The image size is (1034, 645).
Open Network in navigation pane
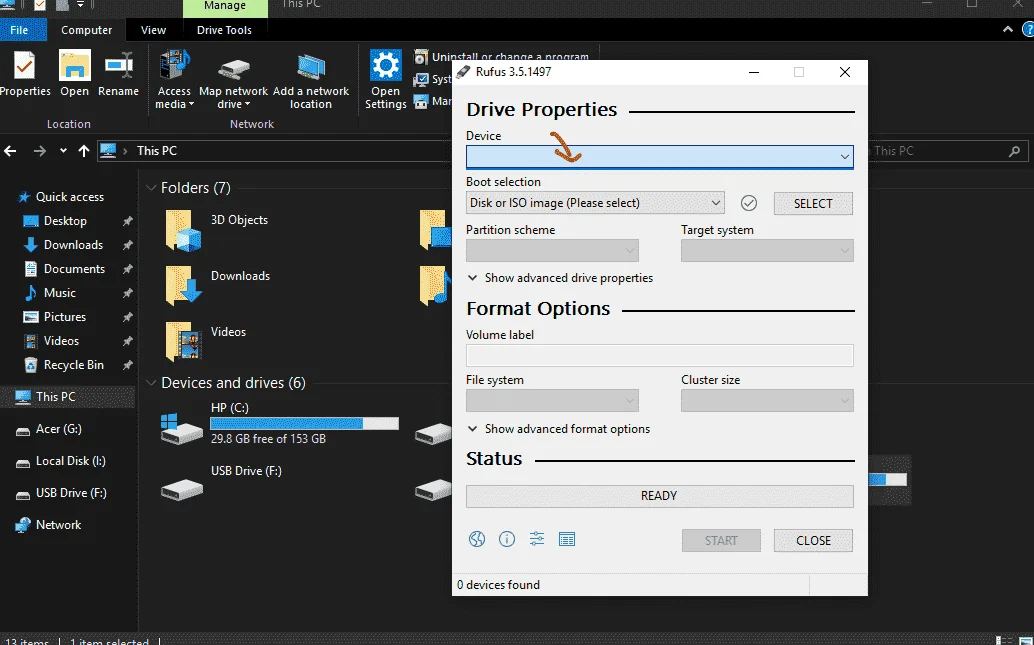pos(48,525)
